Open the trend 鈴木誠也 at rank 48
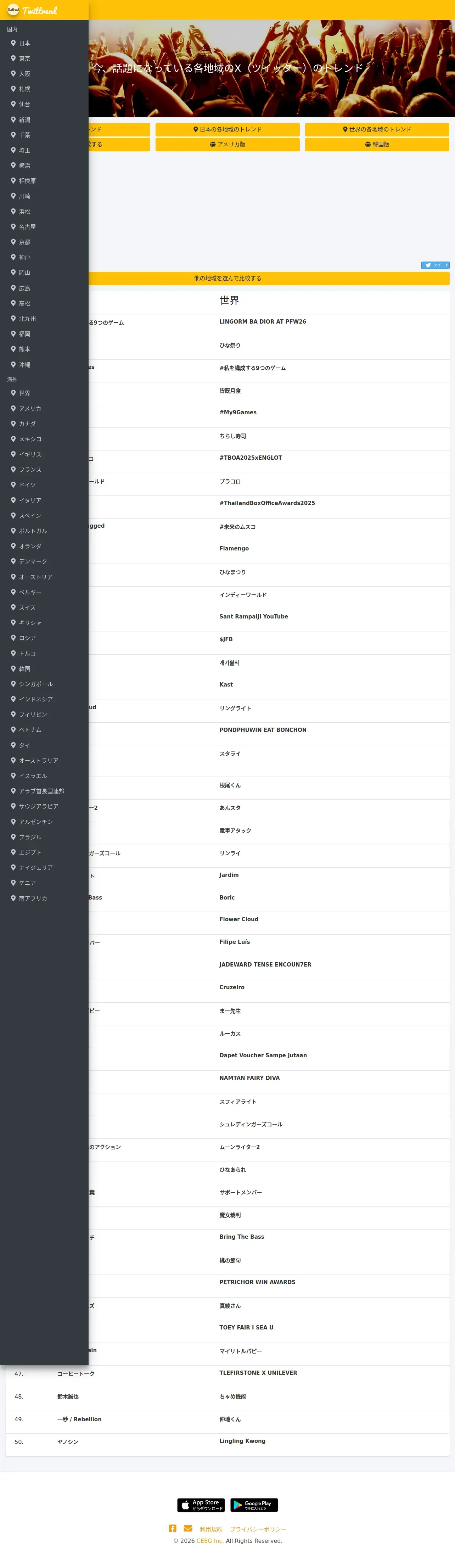455x1568 pixels. tap(68, 1396)
